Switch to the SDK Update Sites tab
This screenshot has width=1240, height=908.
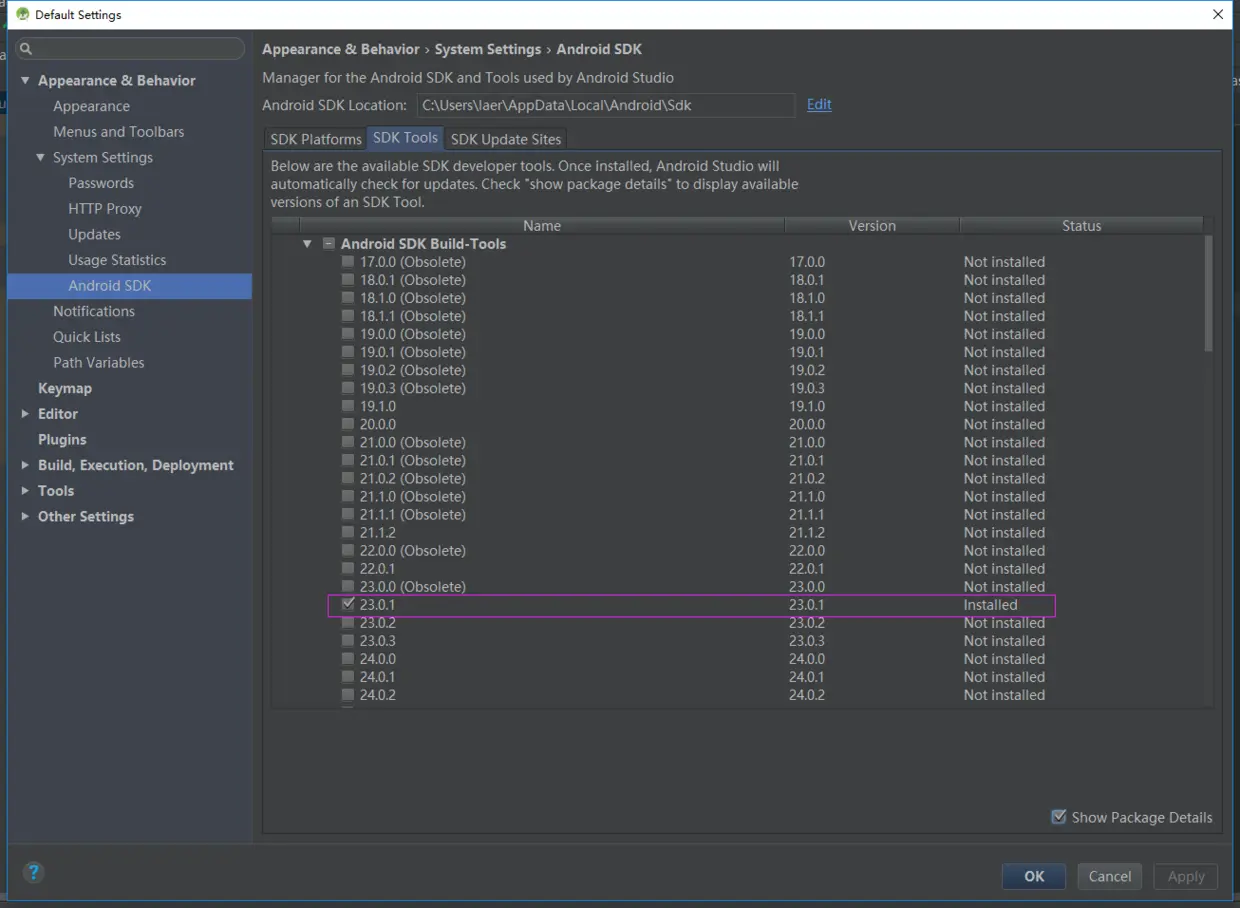[x=506, y=139]
